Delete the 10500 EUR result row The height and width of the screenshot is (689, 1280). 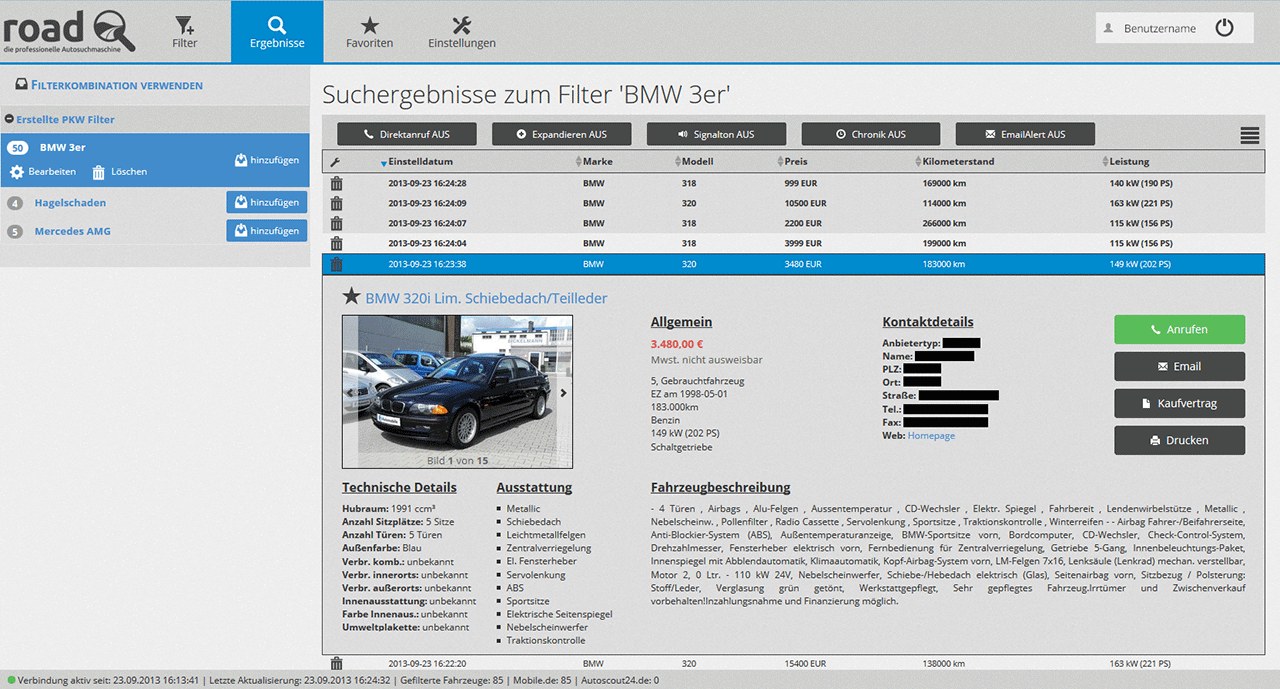tap(336, 203)
